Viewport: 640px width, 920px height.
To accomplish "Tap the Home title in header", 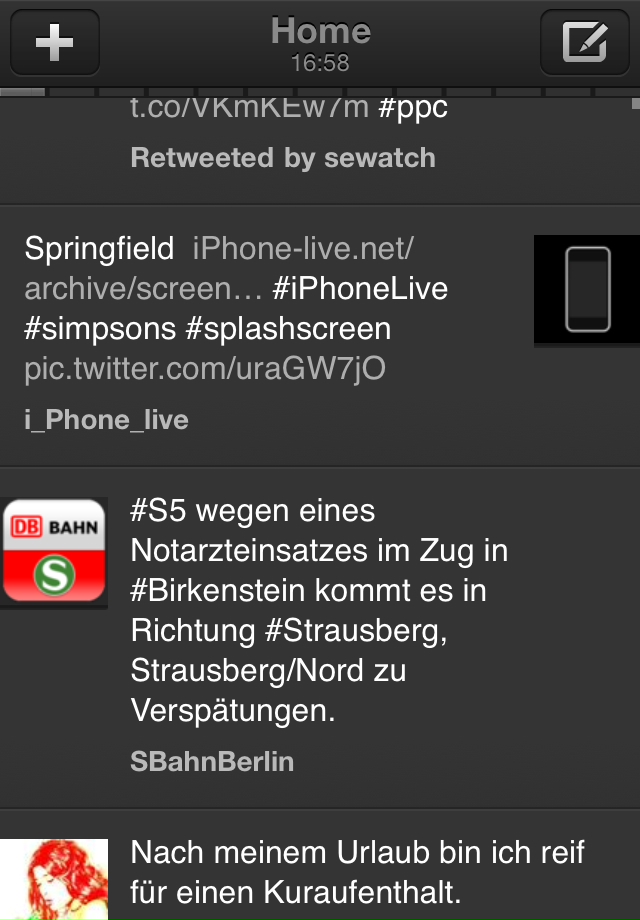I will [320, 31].
